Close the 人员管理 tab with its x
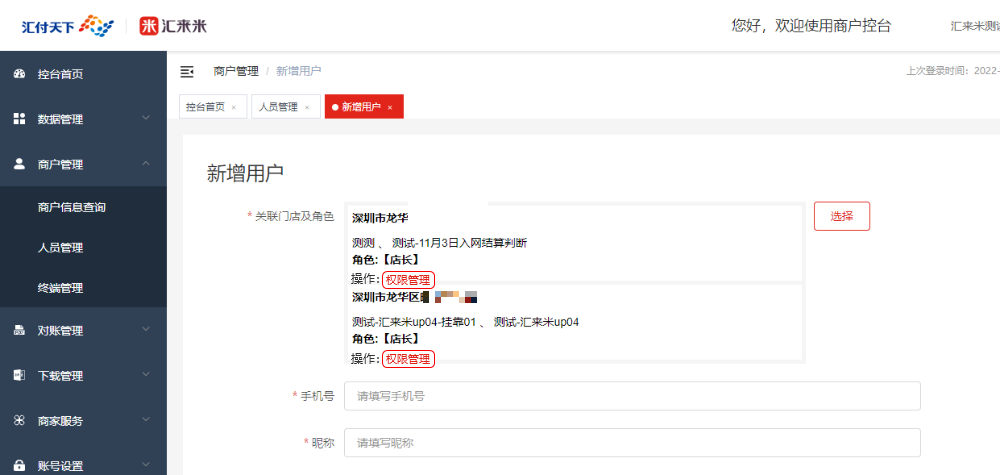Screen dimensions: 1000x475 307,108
